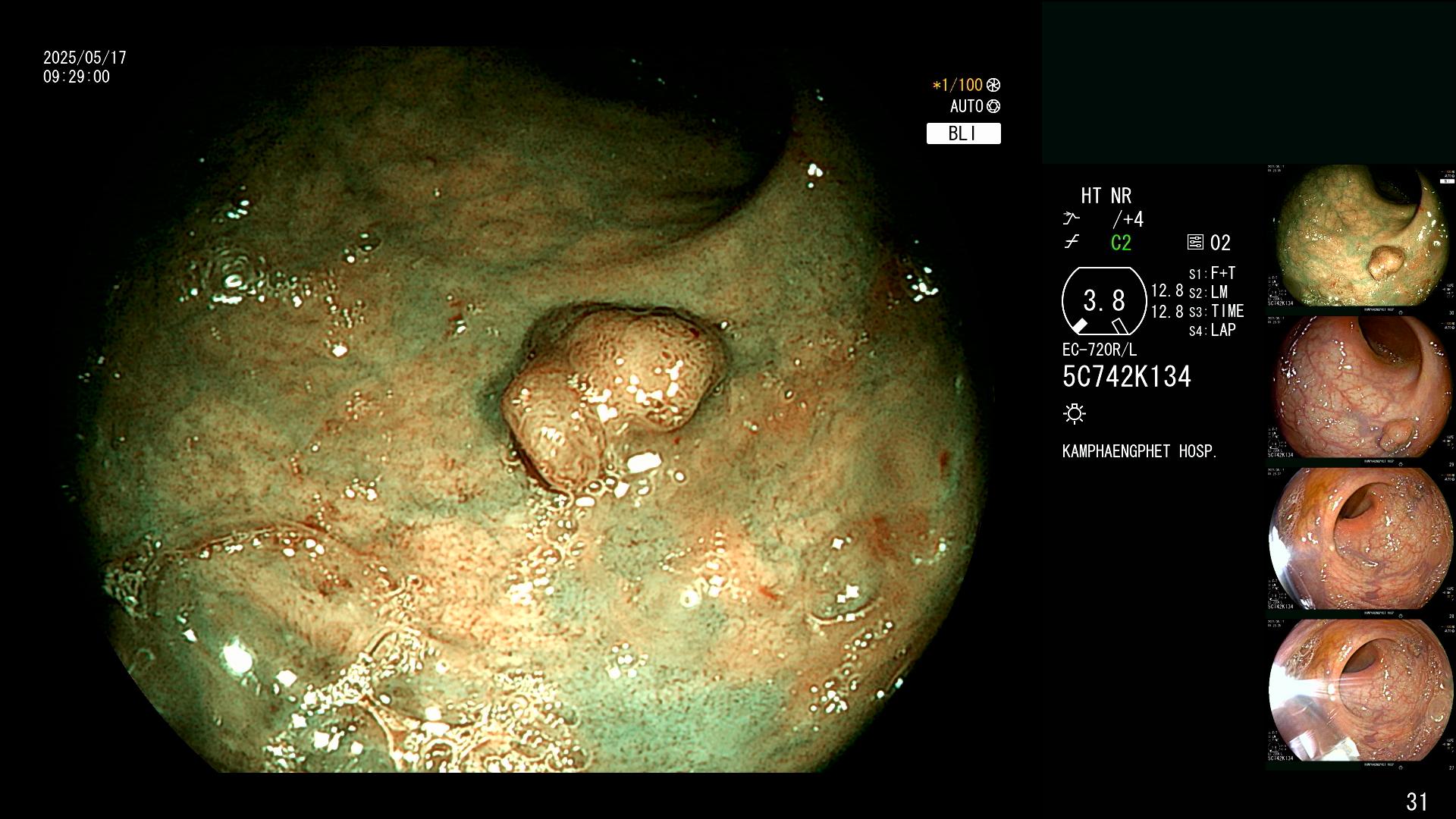Click the frame number 31

[1417, 802]
